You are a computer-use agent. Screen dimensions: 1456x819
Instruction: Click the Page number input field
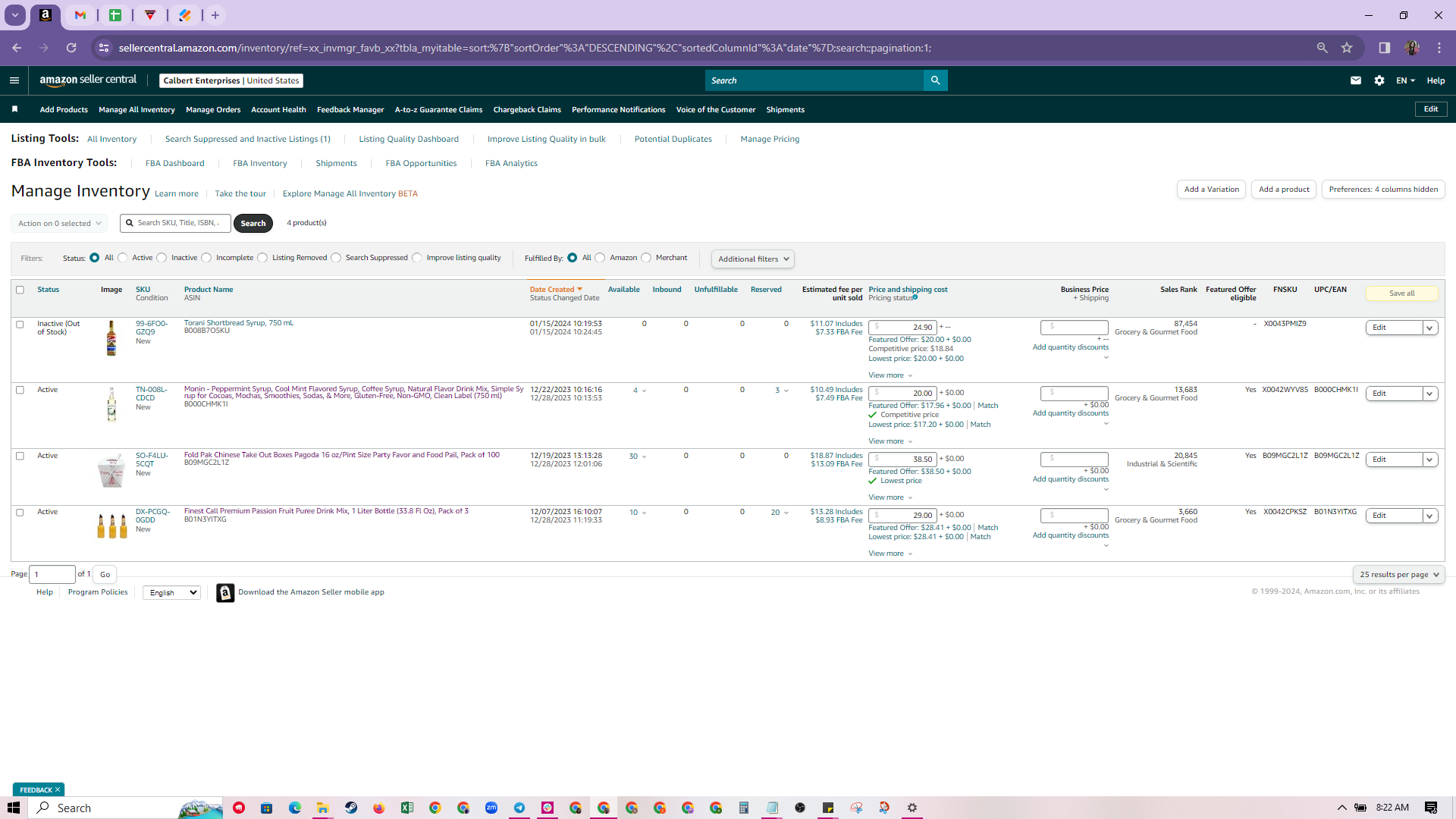(52, 575)
